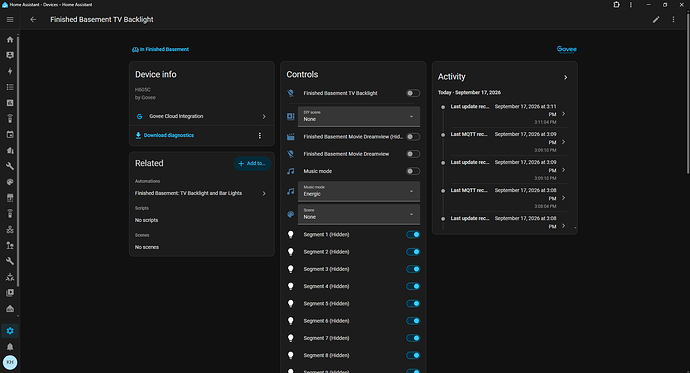Screen dimensions: 690x373
Task: Switch off Segment 7
Action: point(413,338)
